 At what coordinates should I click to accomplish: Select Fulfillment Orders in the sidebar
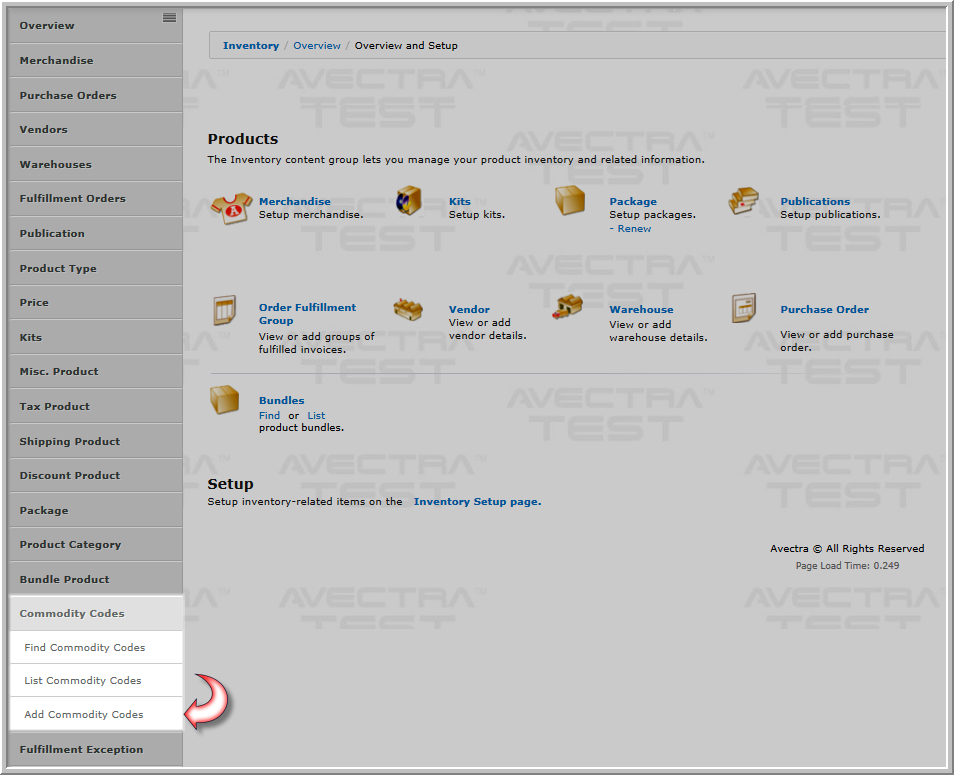(x=96, y=198)
